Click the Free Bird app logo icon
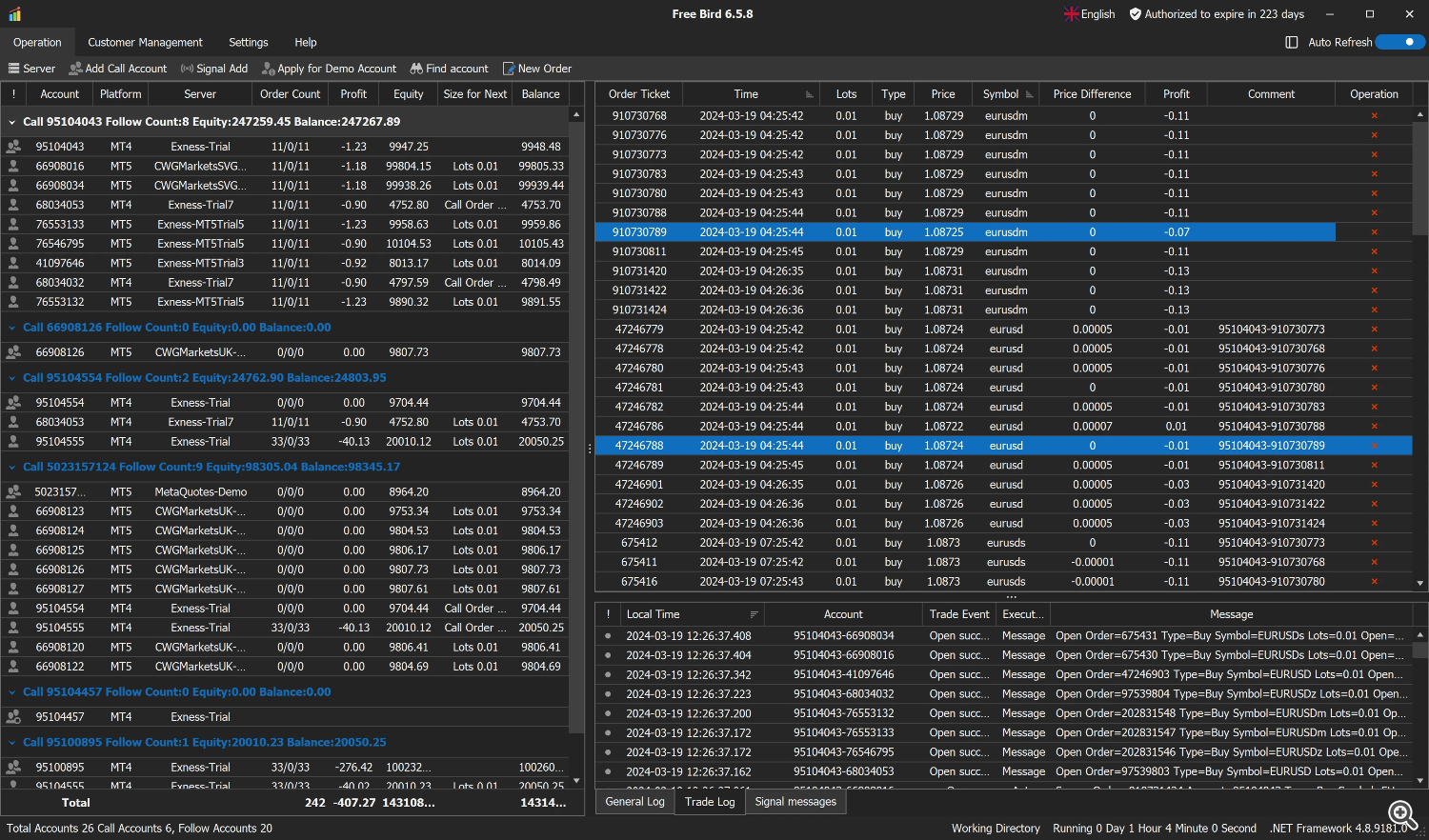Screen dimensions: 1429x840 [x=14, y=14]
